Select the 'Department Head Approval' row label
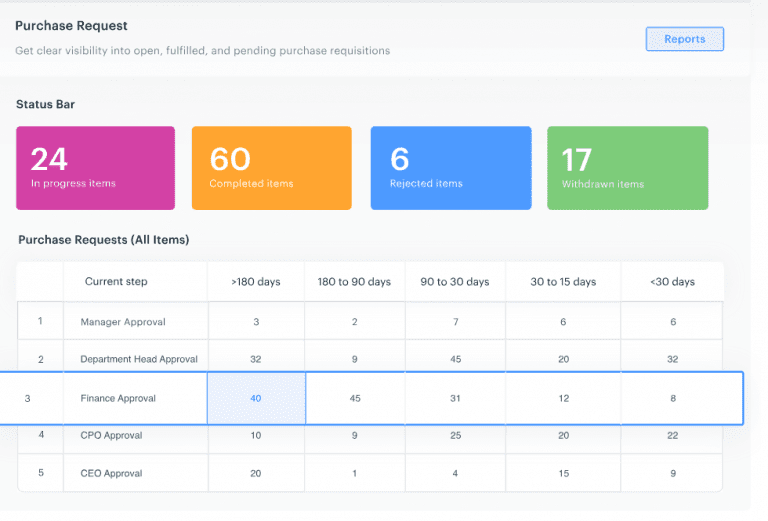Image resolution: width=768 pixels, height=521 pixels. click(x=139, y=359)
